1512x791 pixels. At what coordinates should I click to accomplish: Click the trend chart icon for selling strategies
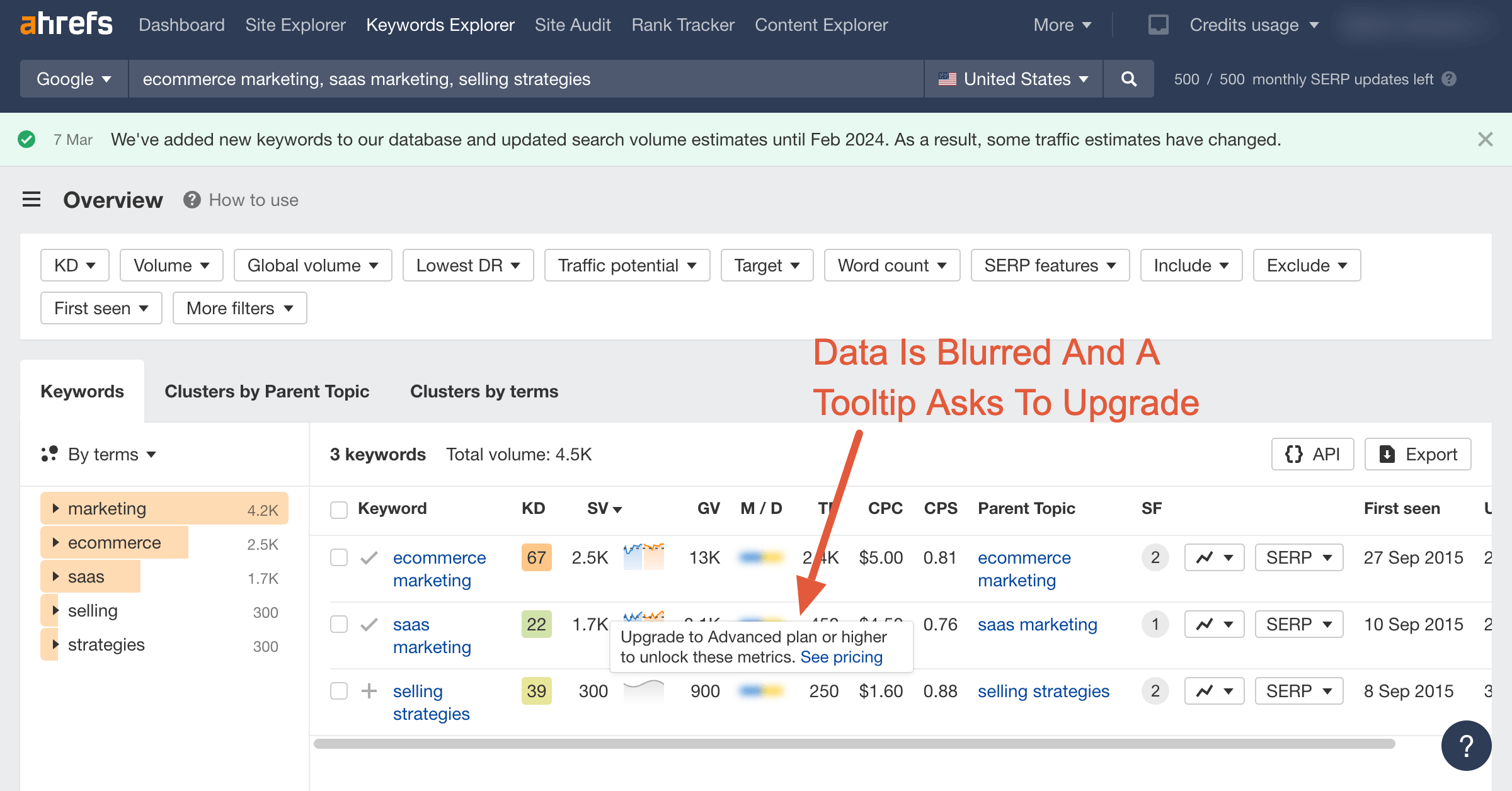(x=1214, y=691)
